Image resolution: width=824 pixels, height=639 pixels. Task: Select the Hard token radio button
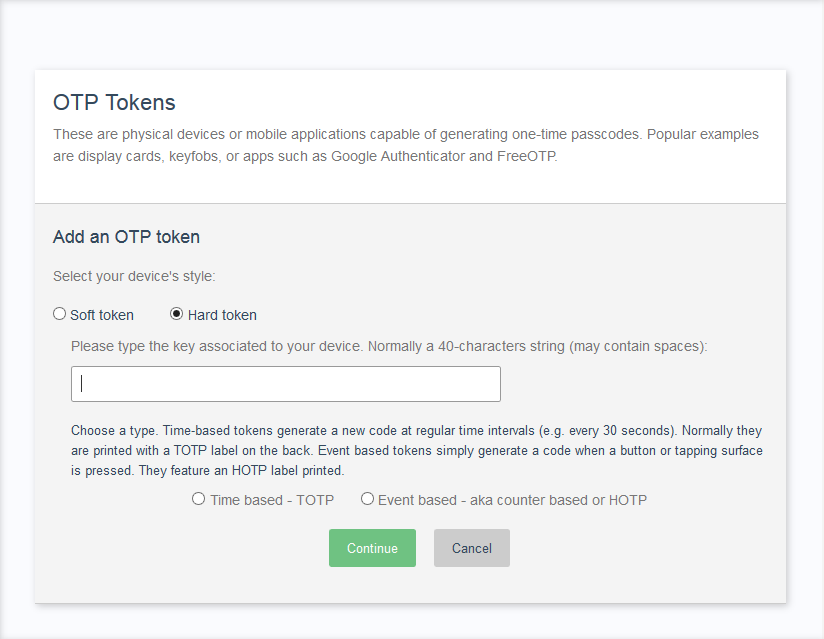click(176, 313)
